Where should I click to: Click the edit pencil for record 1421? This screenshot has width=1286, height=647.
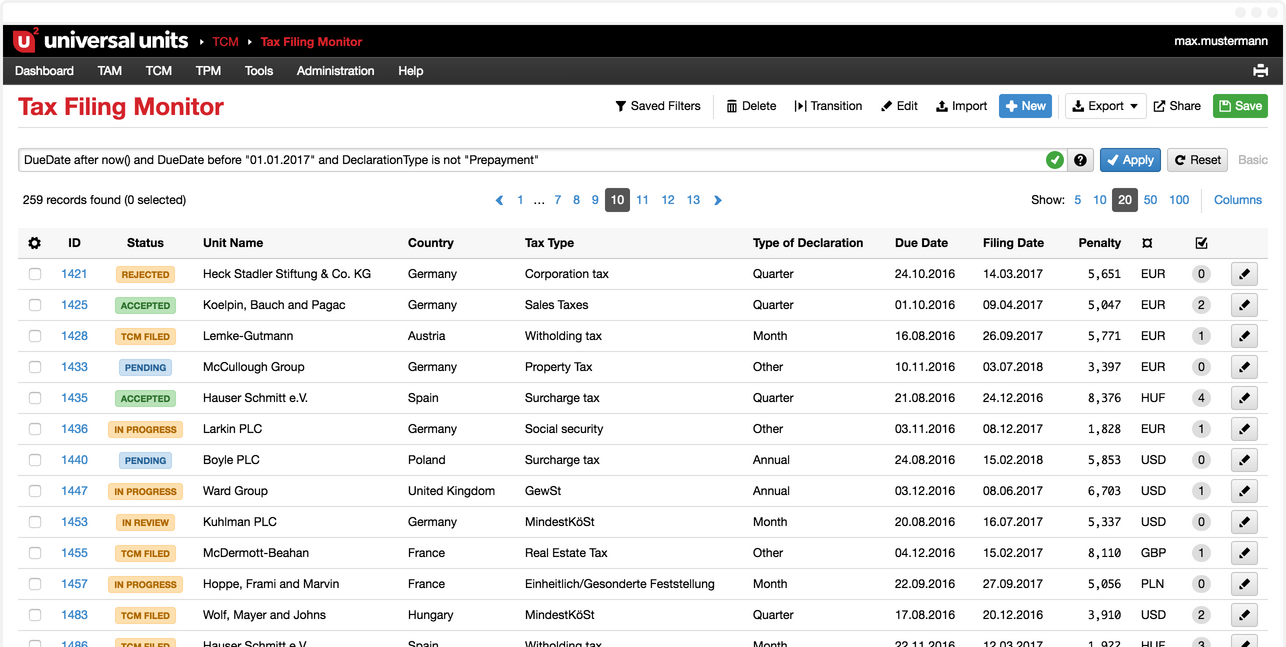[x=1243, y=273]
